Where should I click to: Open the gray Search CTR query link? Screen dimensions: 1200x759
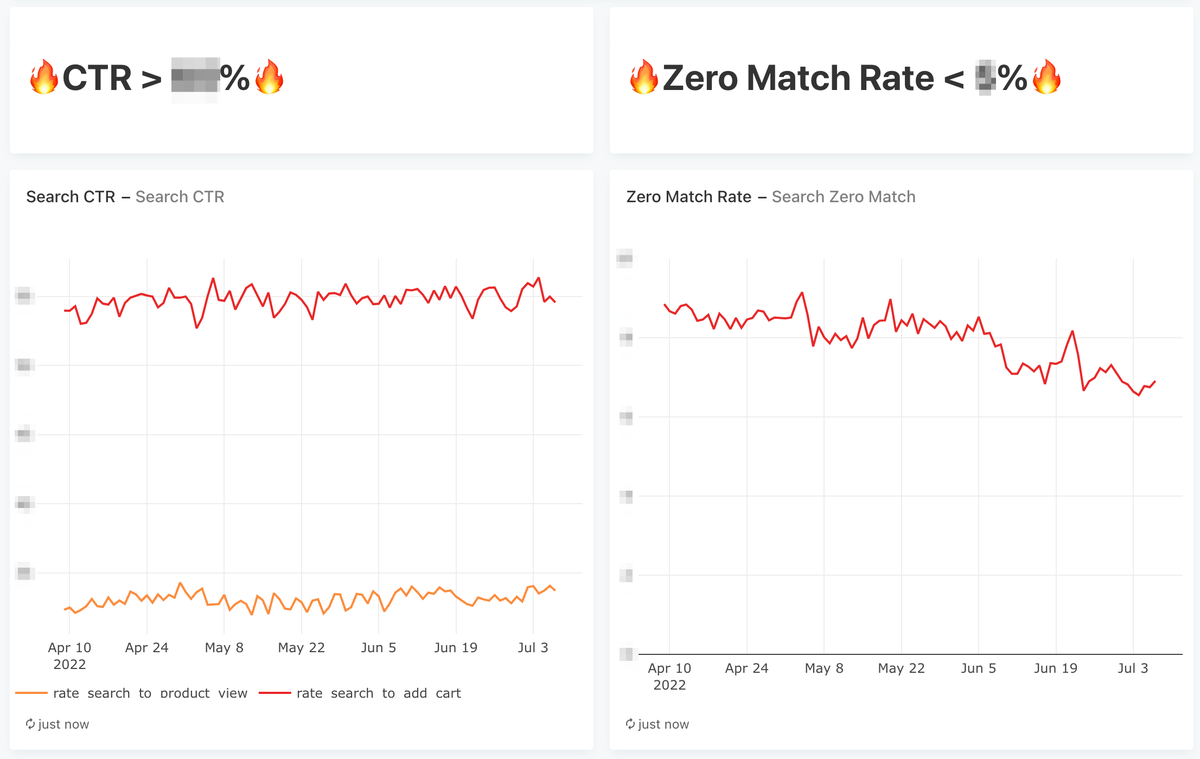tap(180, 197)
